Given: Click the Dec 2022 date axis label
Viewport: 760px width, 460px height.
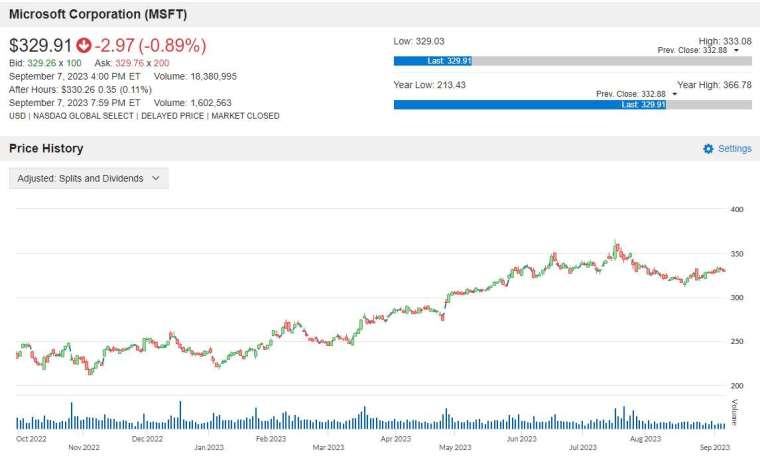Looking at the screenshot, I should pyautogui.click(x=147, y=439).
